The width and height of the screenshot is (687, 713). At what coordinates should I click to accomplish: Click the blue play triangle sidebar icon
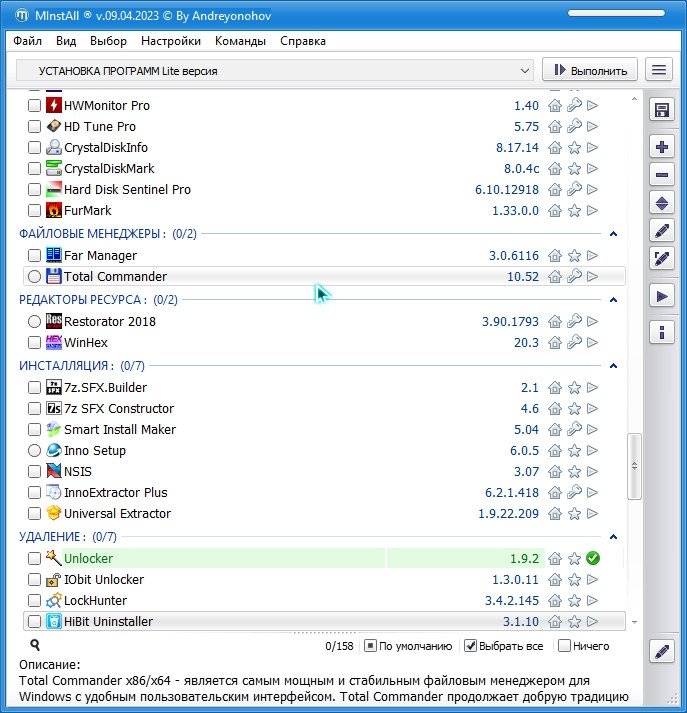pos(662,296)
